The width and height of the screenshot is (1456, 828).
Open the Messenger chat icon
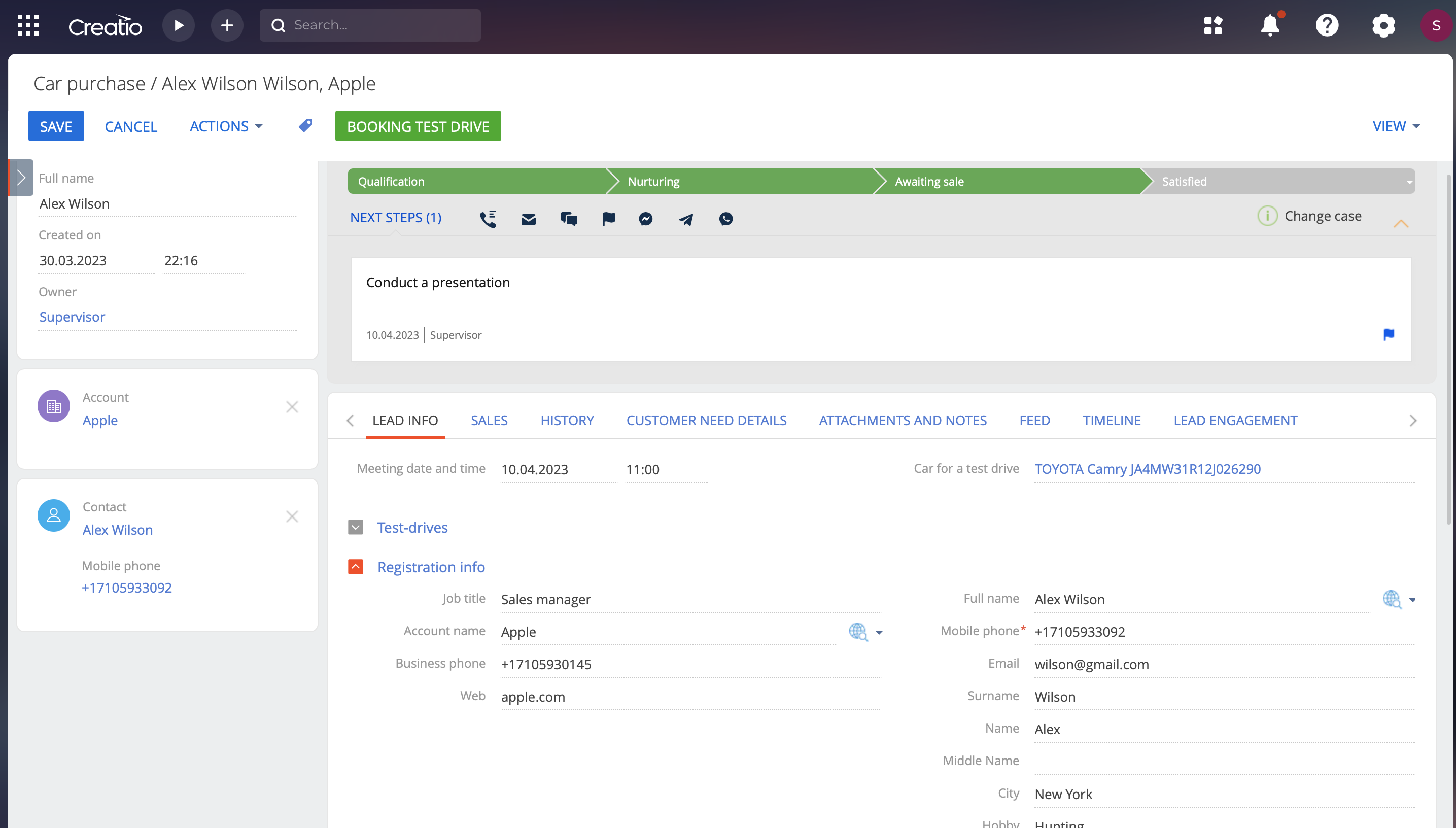pyautogui.click(x=645, y=219)
